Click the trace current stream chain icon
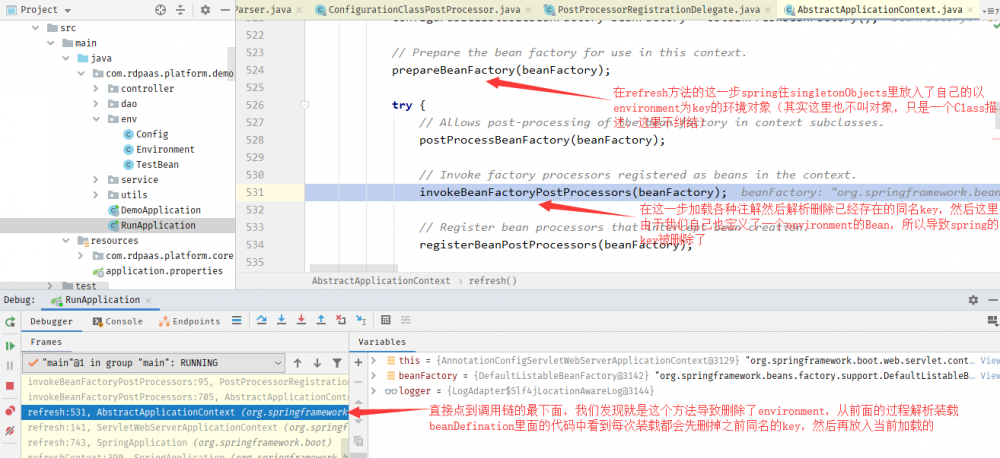 (x=406, y=320)
